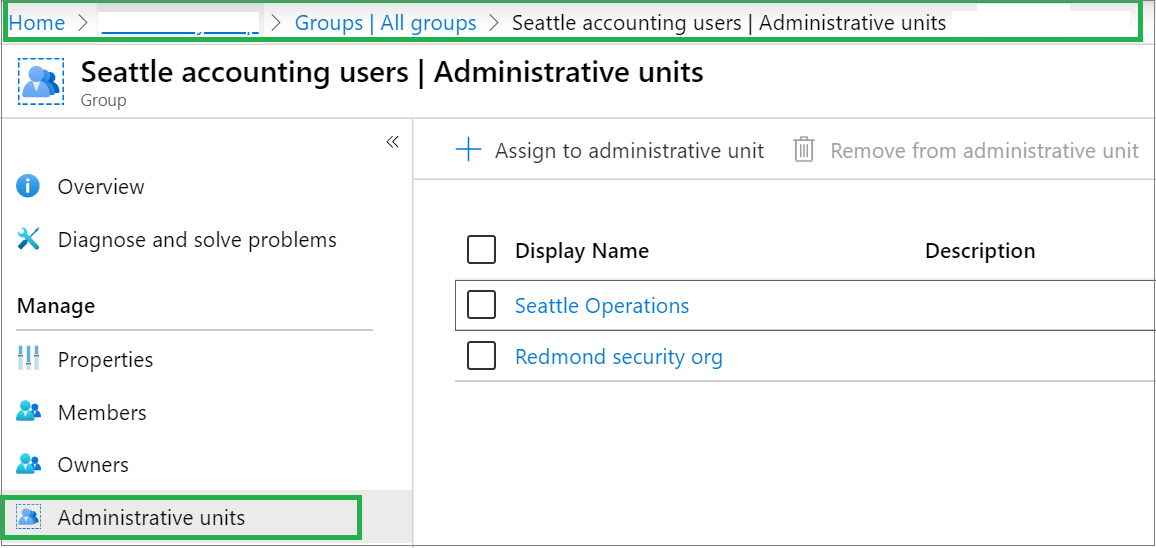The height and width of the screenshot is (548, 1156).
Task: Click the Administrative units sidebar icon
Action: 29,517
